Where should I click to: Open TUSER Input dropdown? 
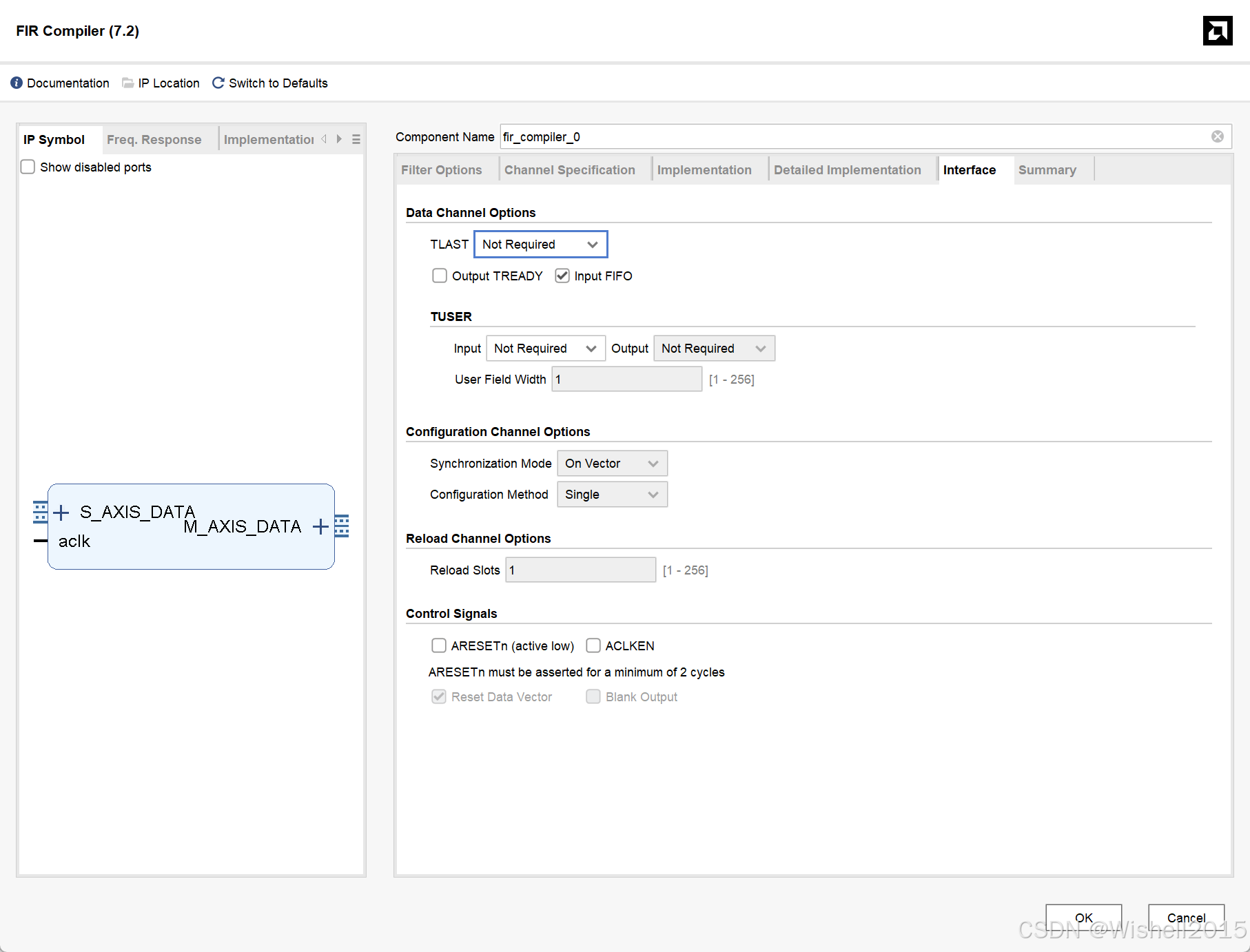tap(546, 349)
